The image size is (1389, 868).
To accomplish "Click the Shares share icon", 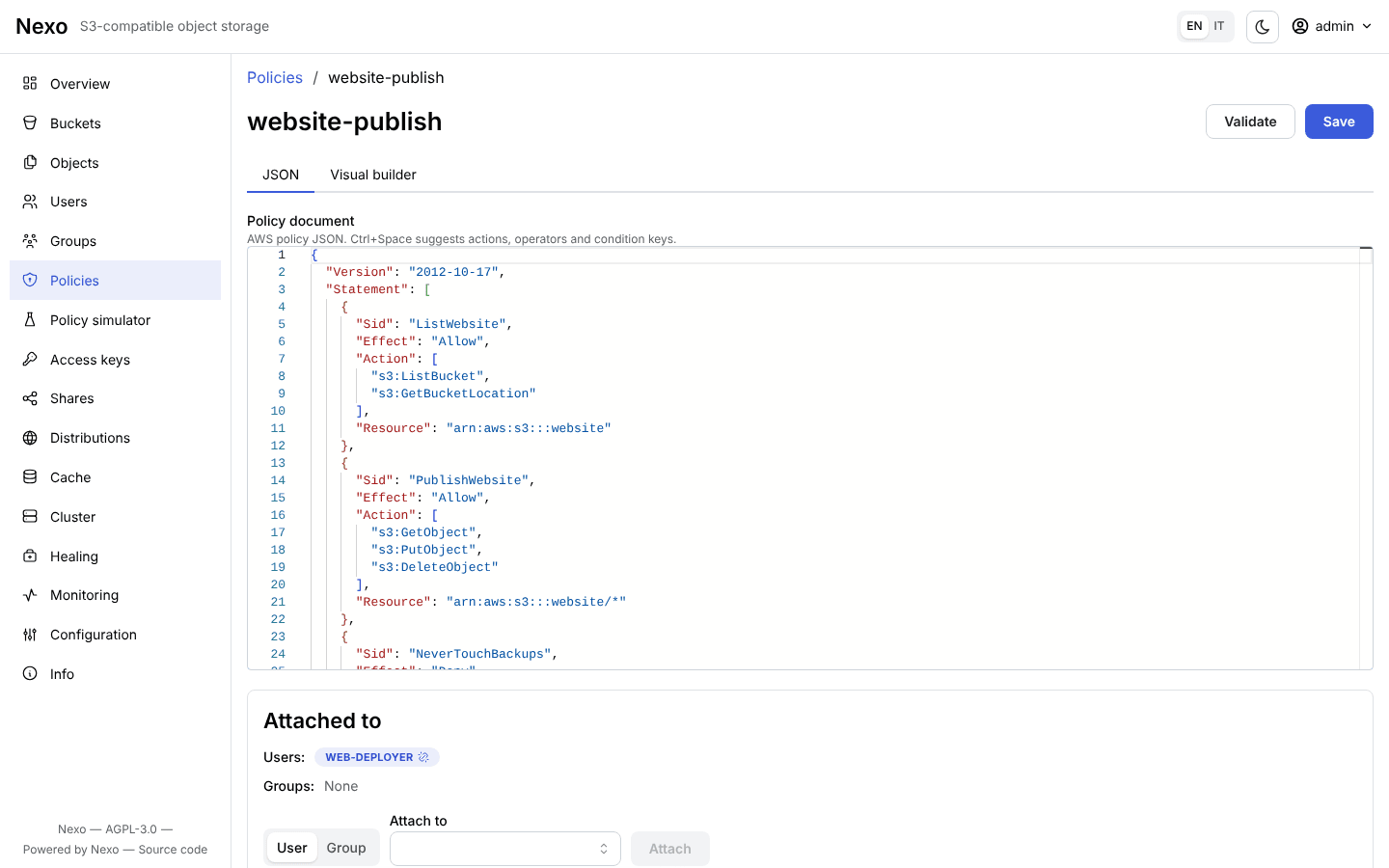I will (x=30, y=398).
